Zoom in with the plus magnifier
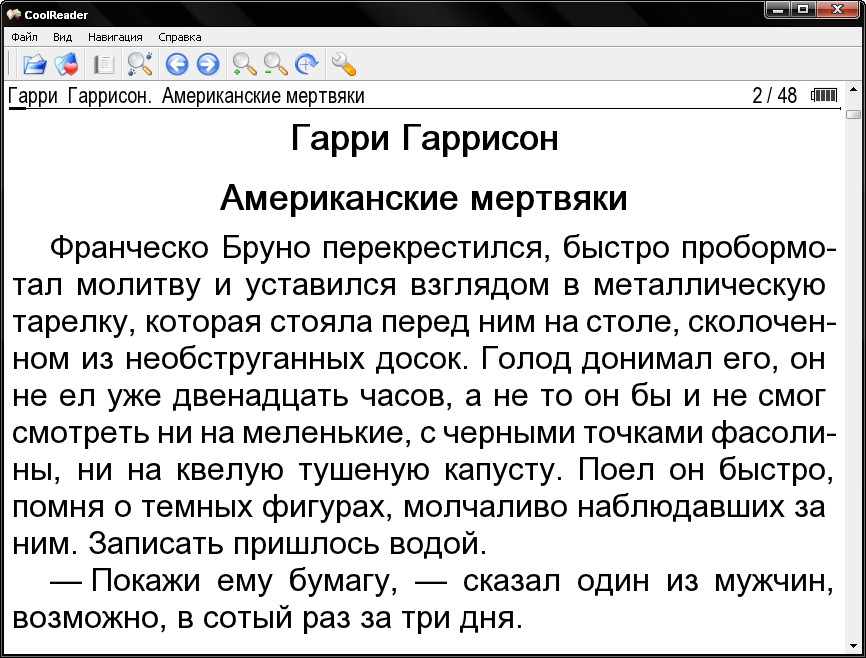The image size is (866, 658). 244,64
